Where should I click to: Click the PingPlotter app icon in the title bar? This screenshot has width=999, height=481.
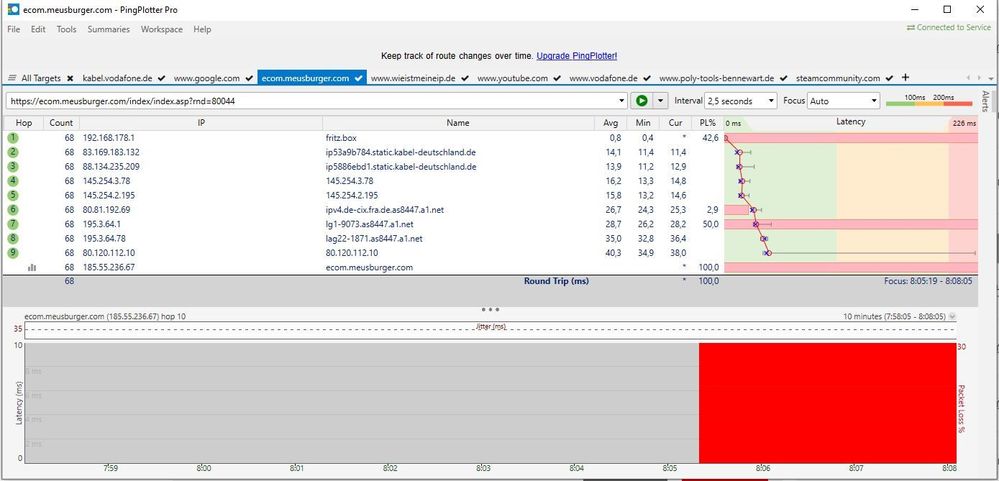(13, 10)
